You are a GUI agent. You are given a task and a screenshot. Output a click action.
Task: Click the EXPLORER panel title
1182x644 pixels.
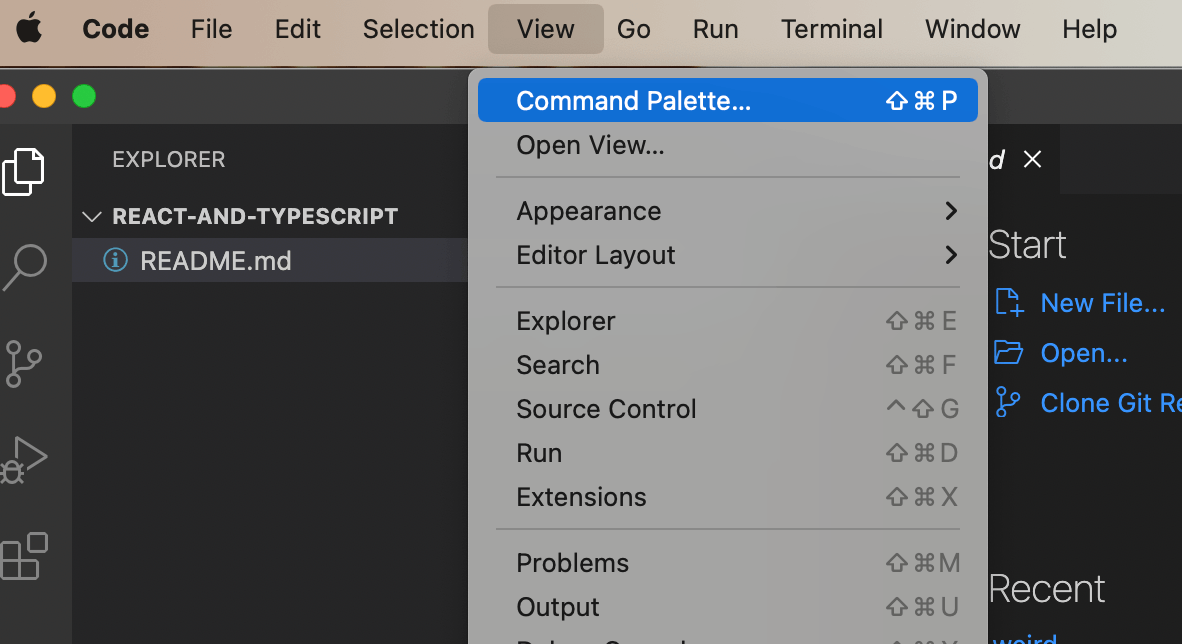(x=169, y=160)
